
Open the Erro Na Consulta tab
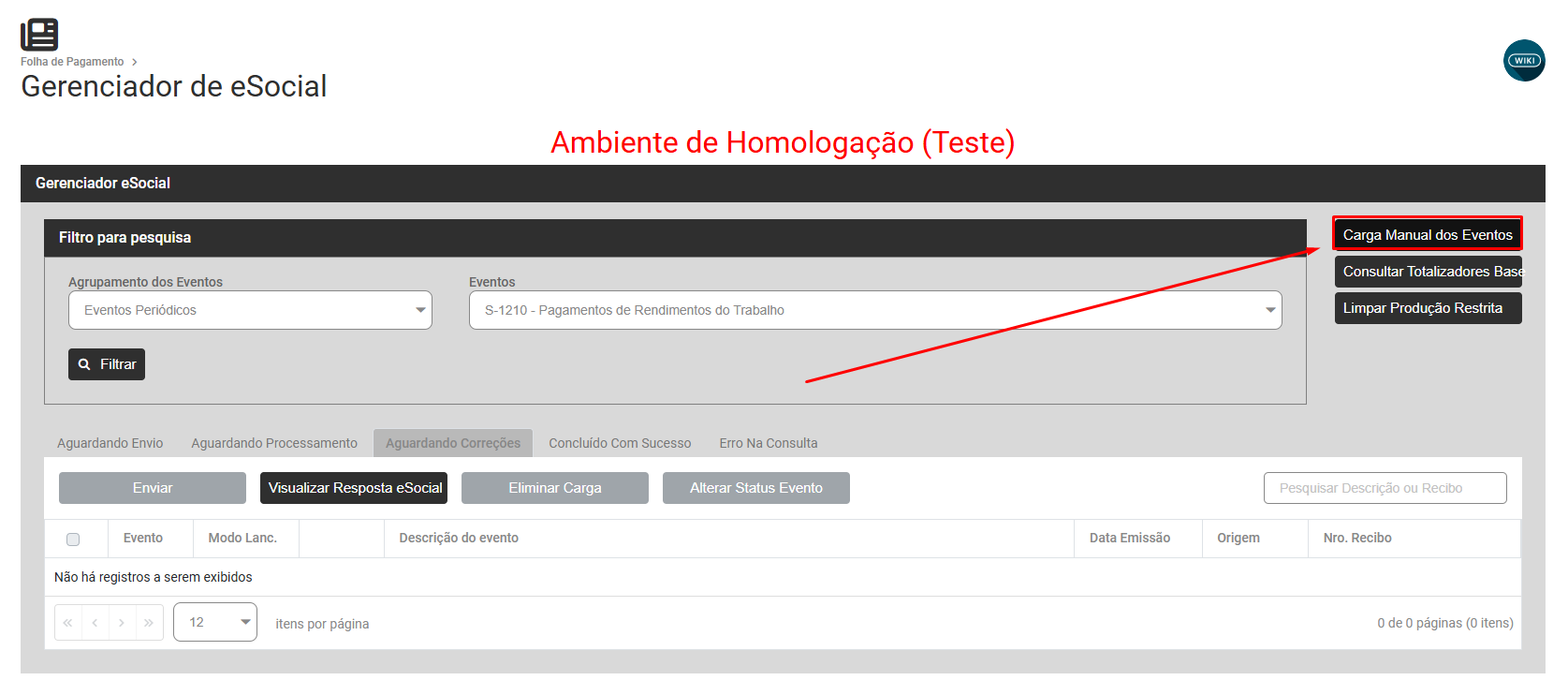coord(769,443)
